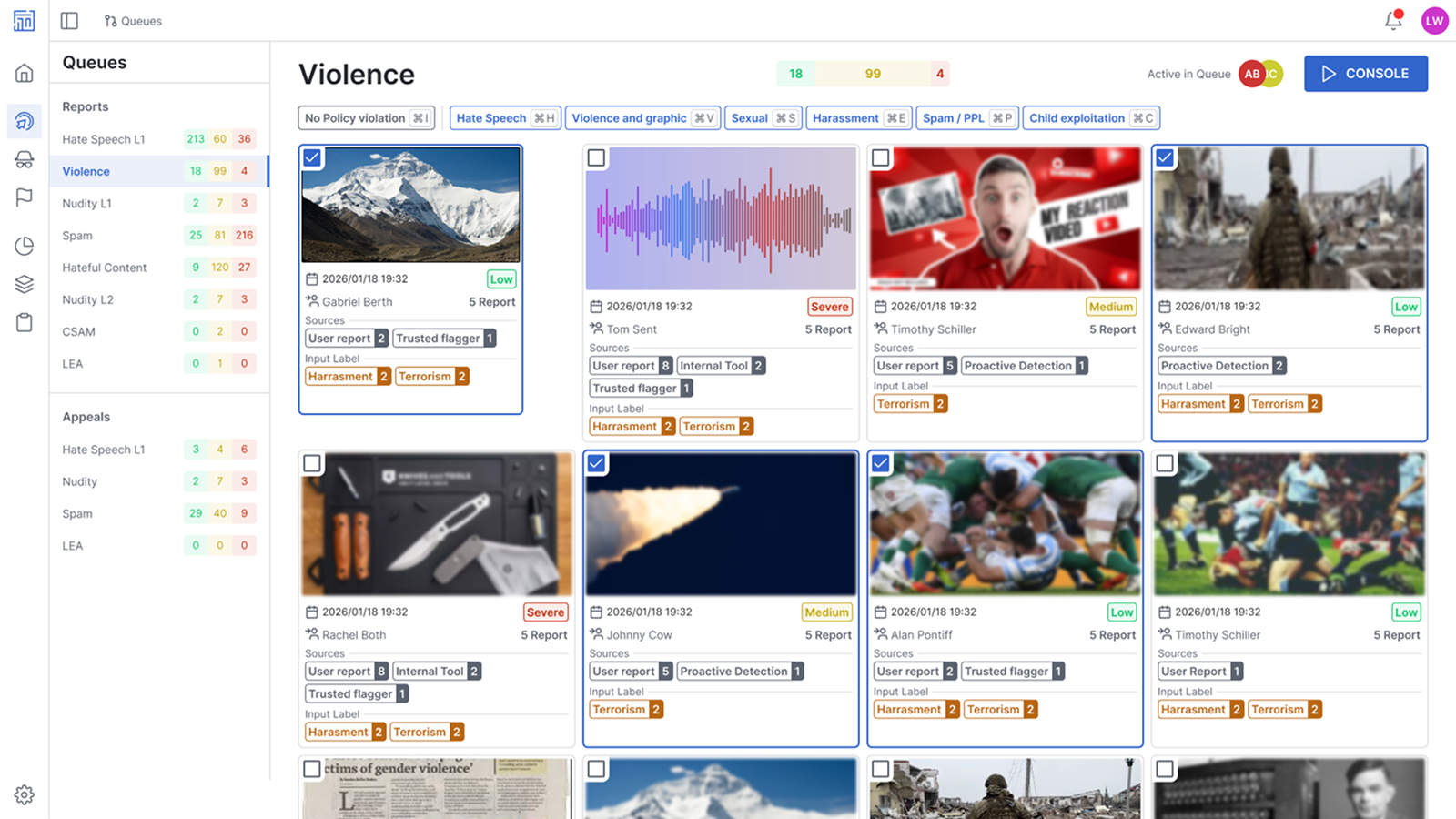
Task: Open the clipboard icon in the sidebar
Action: pos(24,322)
